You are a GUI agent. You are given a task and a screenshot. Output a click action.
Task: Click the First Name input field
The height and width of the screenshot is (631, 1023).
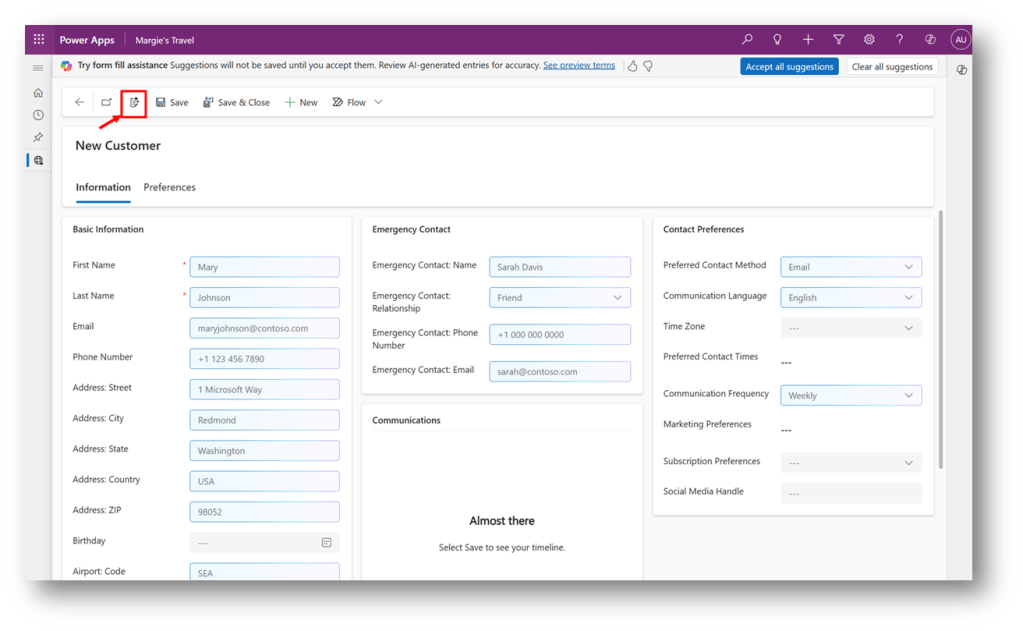pos(264,267)
